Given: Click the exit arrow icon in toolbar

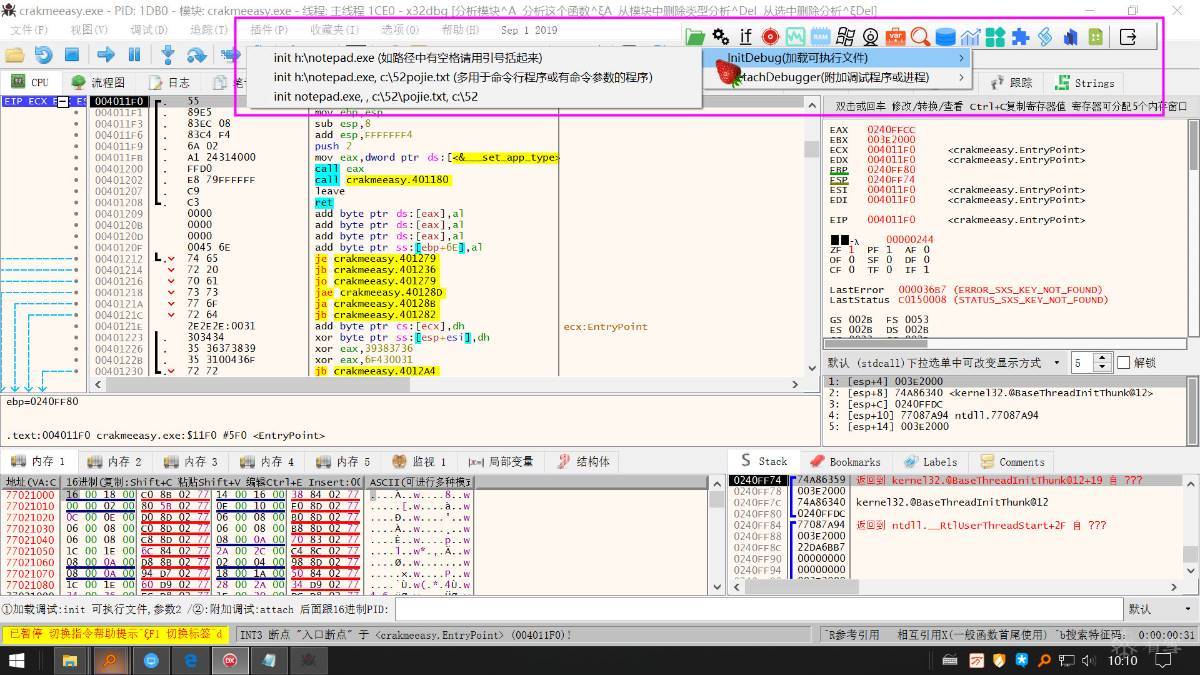Looking at the screenshot, I should [x=1128, y=37].
